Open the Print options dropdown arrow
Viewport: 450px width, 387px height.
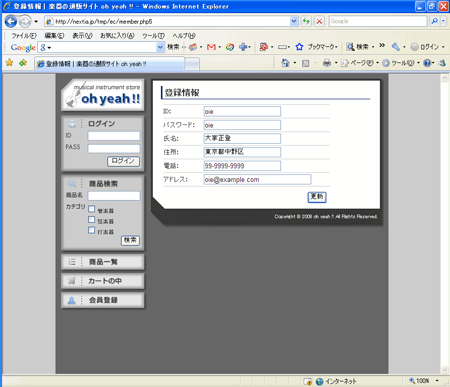(x=336, y=63)
